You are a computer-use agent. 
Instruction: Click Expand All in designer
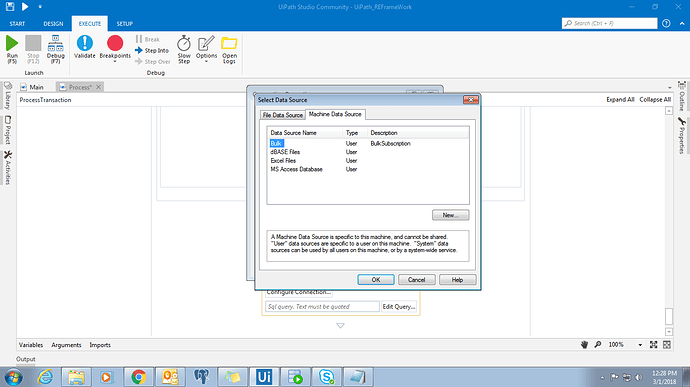[x=620, y=100]
